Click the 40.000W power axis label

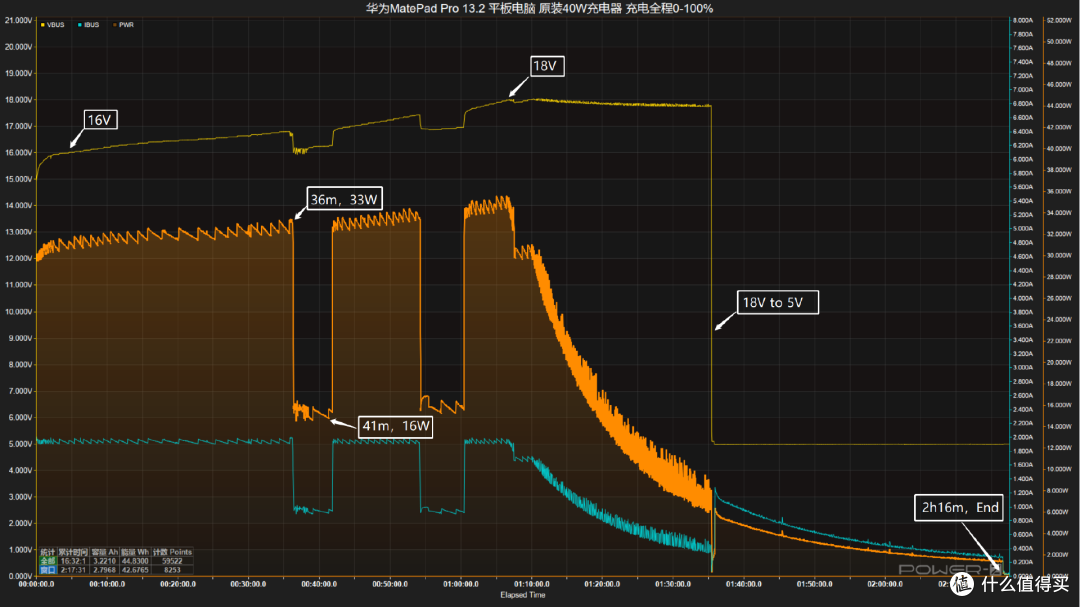(1059, 149)
